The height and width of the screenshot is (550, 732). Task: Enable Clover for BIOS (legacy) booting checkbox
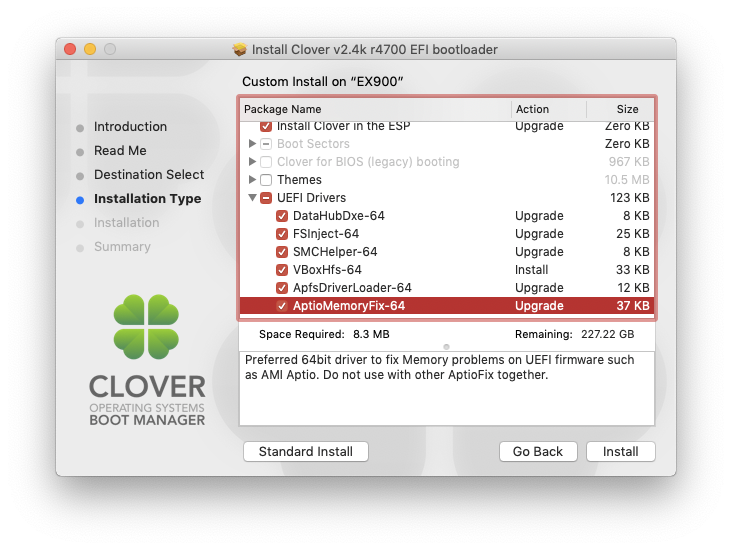coord(266,162)
